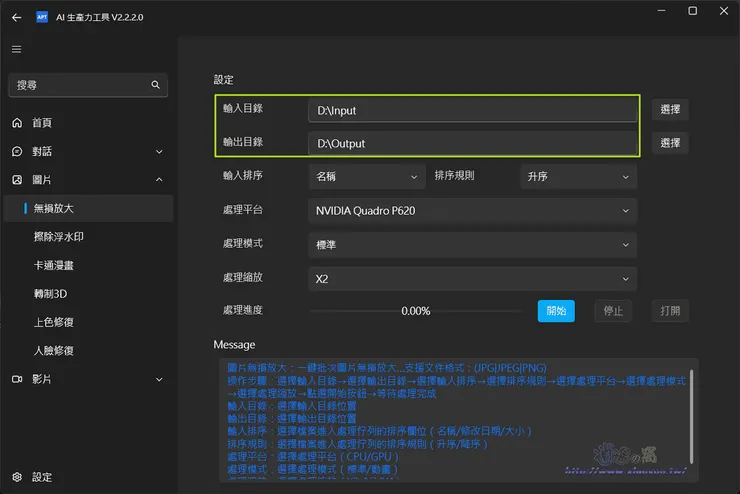Open 卡通漫畫 in the sidebar
The height and width of the screenshot is (494, 740).
(54, 266)
